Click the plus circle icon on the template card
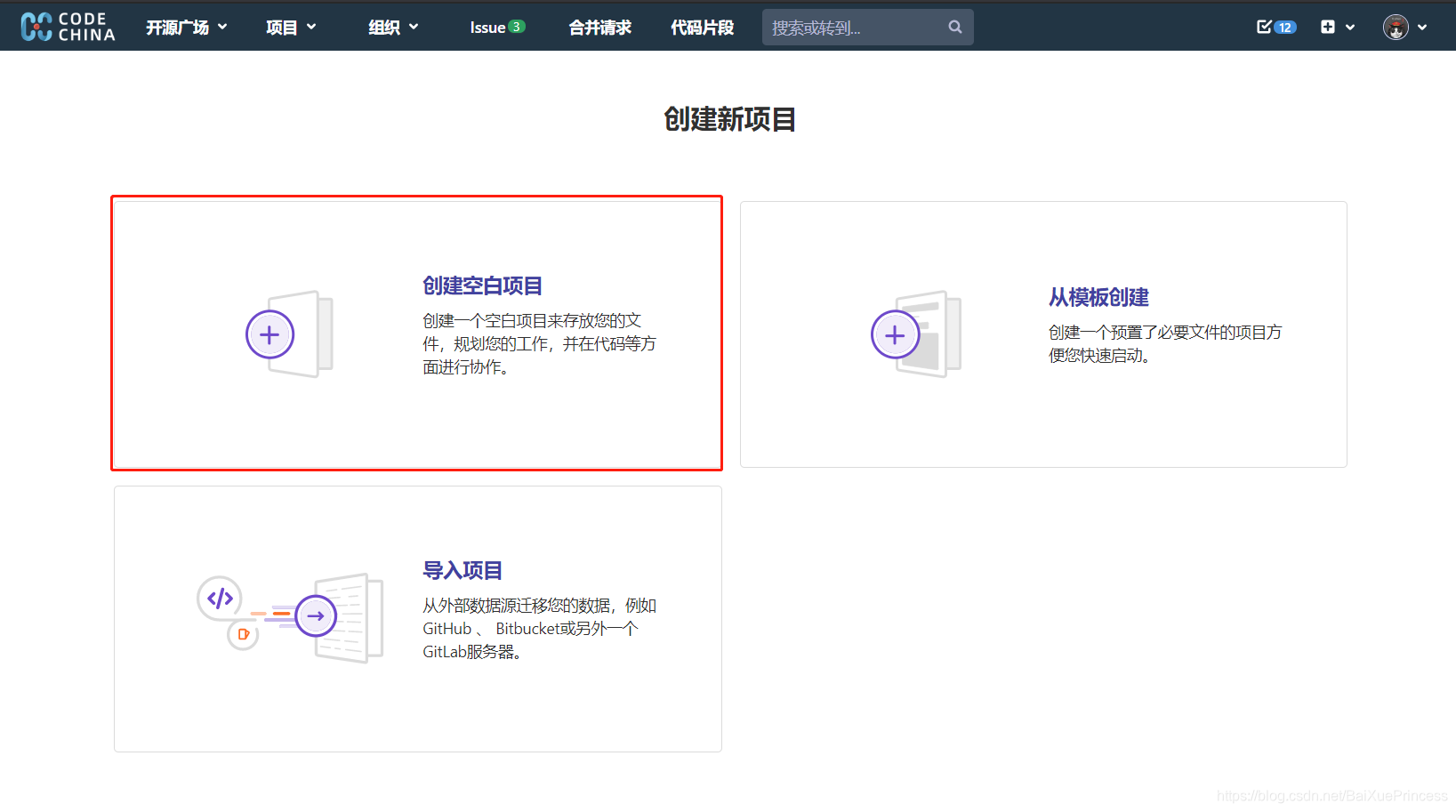Image resolution: width=1456 pixels, height=812 pixels. point(895,334)
